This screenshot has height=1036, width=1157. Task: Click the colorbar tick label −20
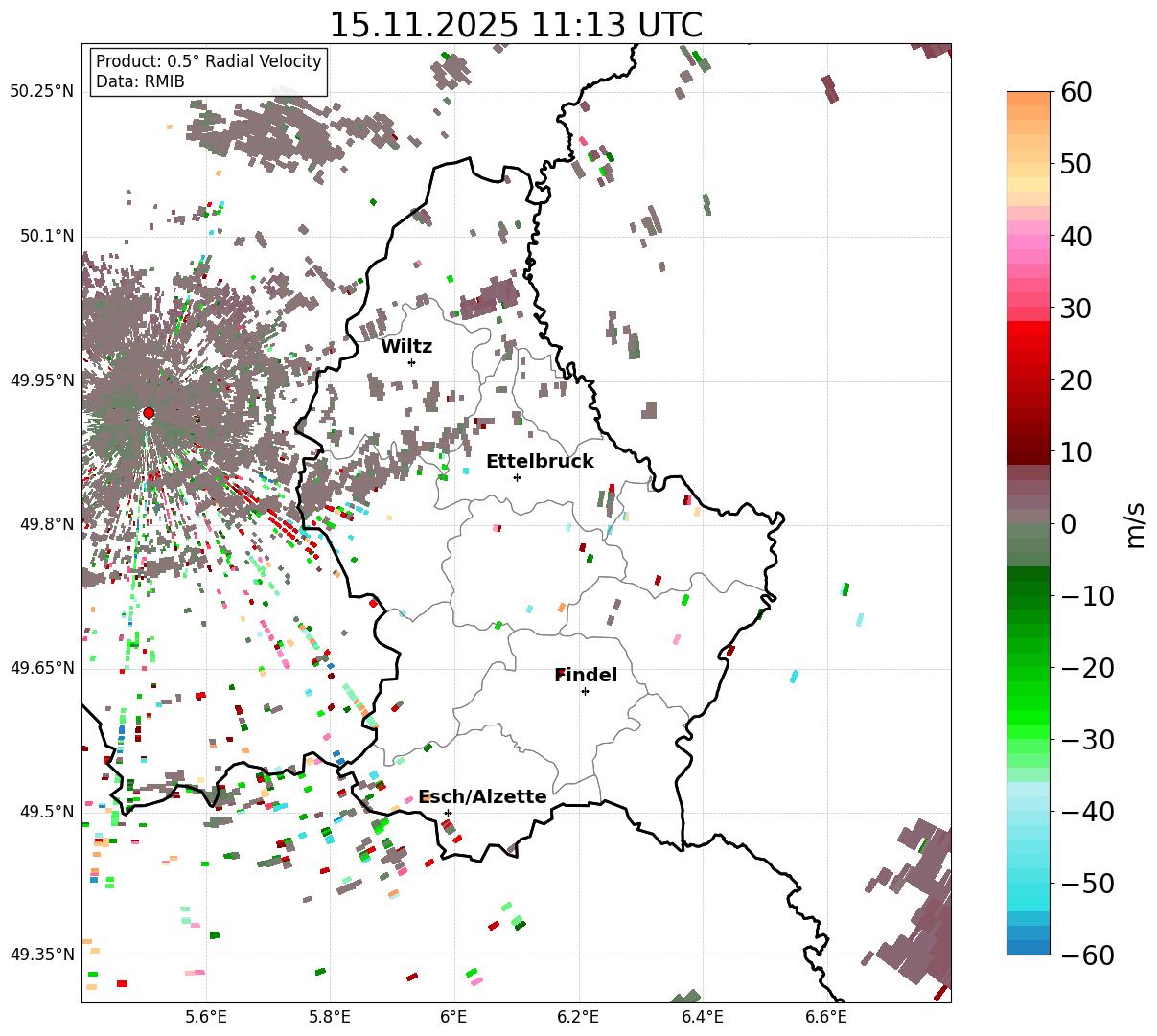click(x=1088, y=667)
